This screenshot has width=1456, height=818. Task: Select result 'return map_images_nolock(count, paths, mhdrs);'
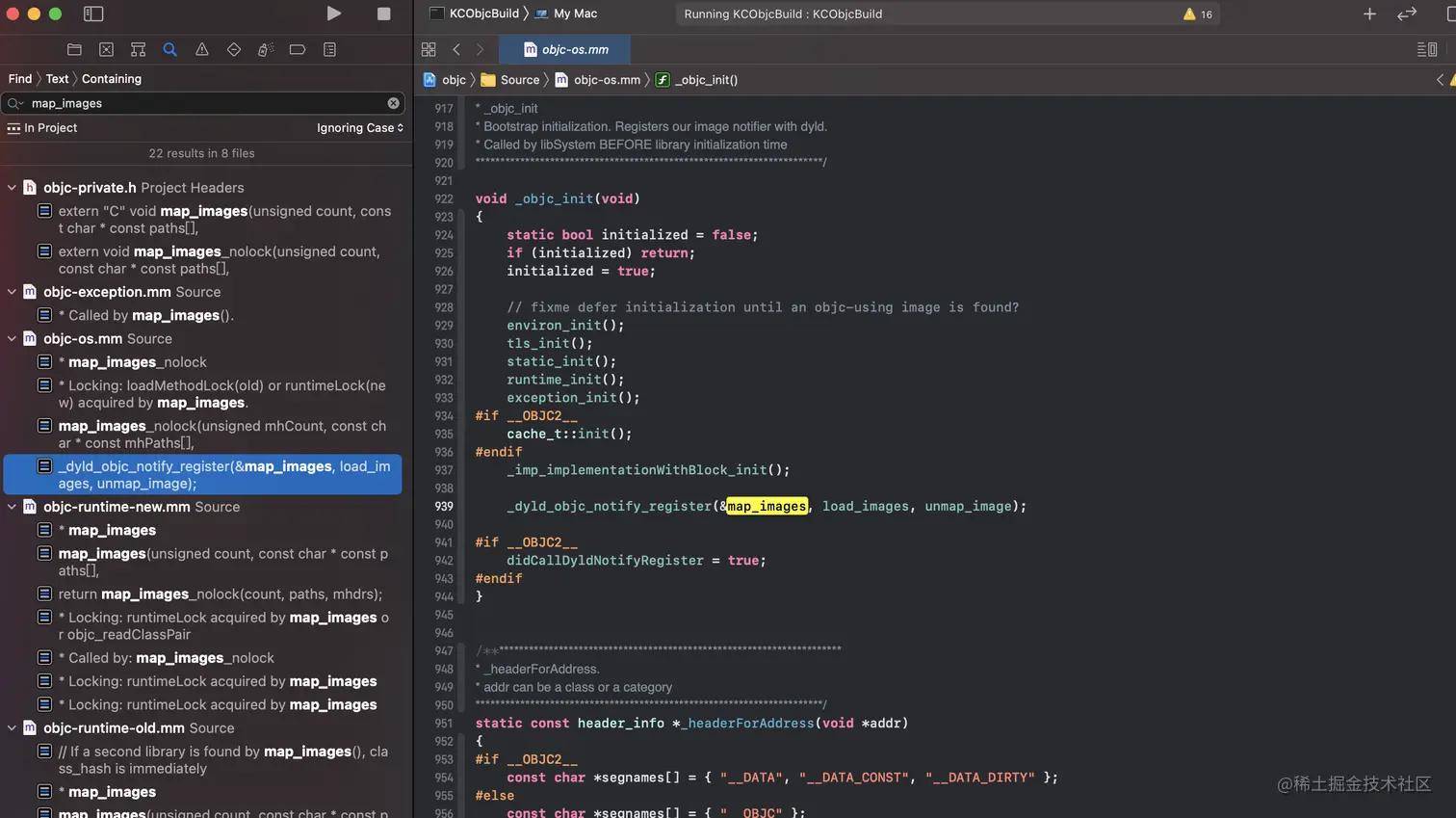[x=203, y=594]
